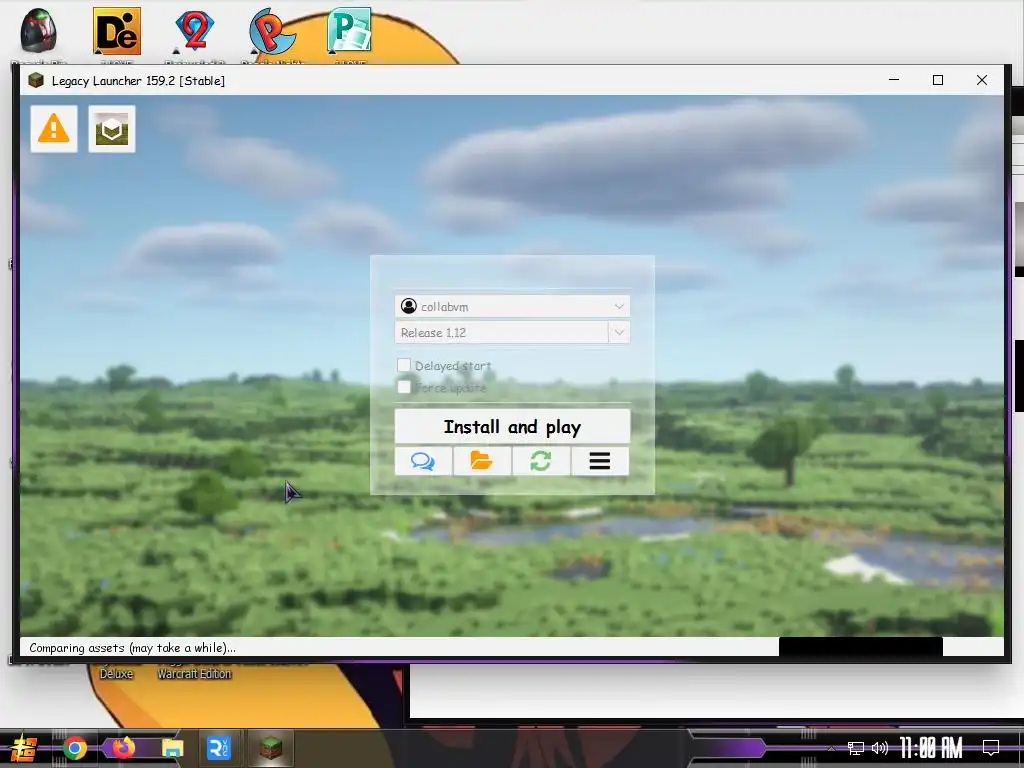Open File Explorer from the taskbar
The width and height of the screenshot is (1024, 768).
pos(173,748)
